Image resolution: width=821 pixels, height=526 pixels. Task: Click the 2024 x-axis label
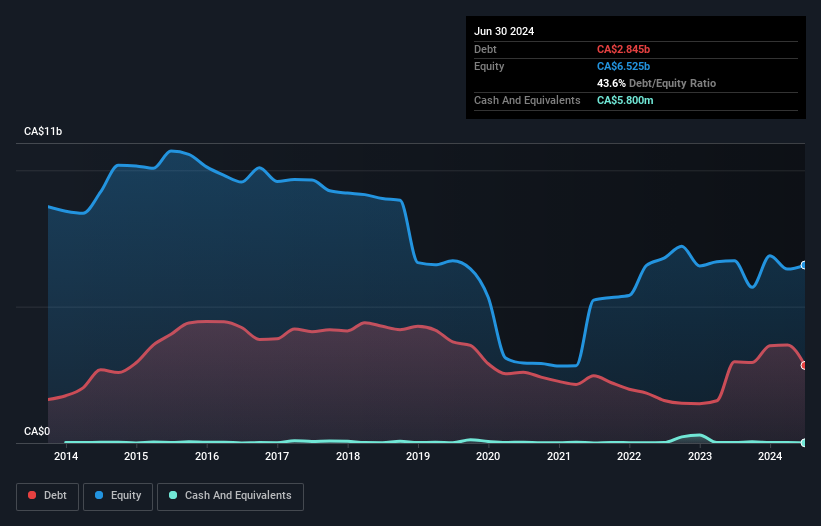click(770, 456)
